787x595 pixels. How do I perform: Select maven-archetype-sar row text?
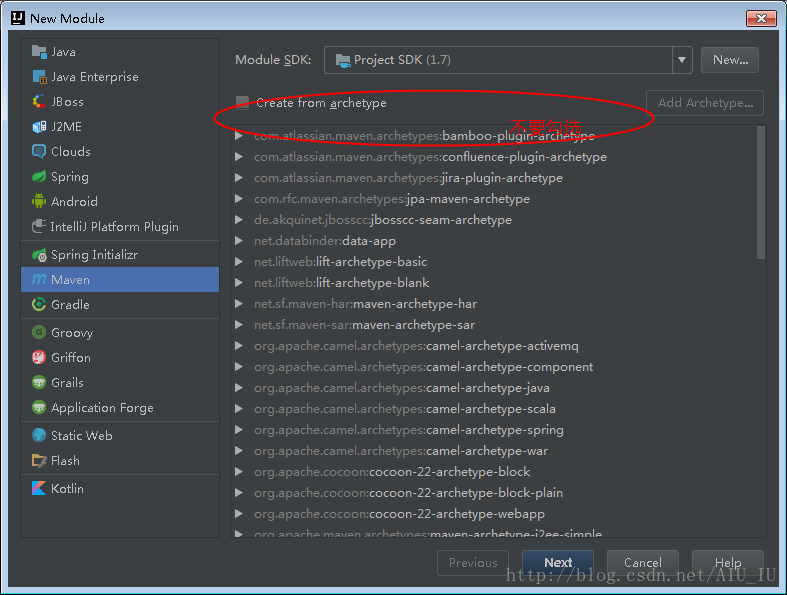tap(364, 325)
